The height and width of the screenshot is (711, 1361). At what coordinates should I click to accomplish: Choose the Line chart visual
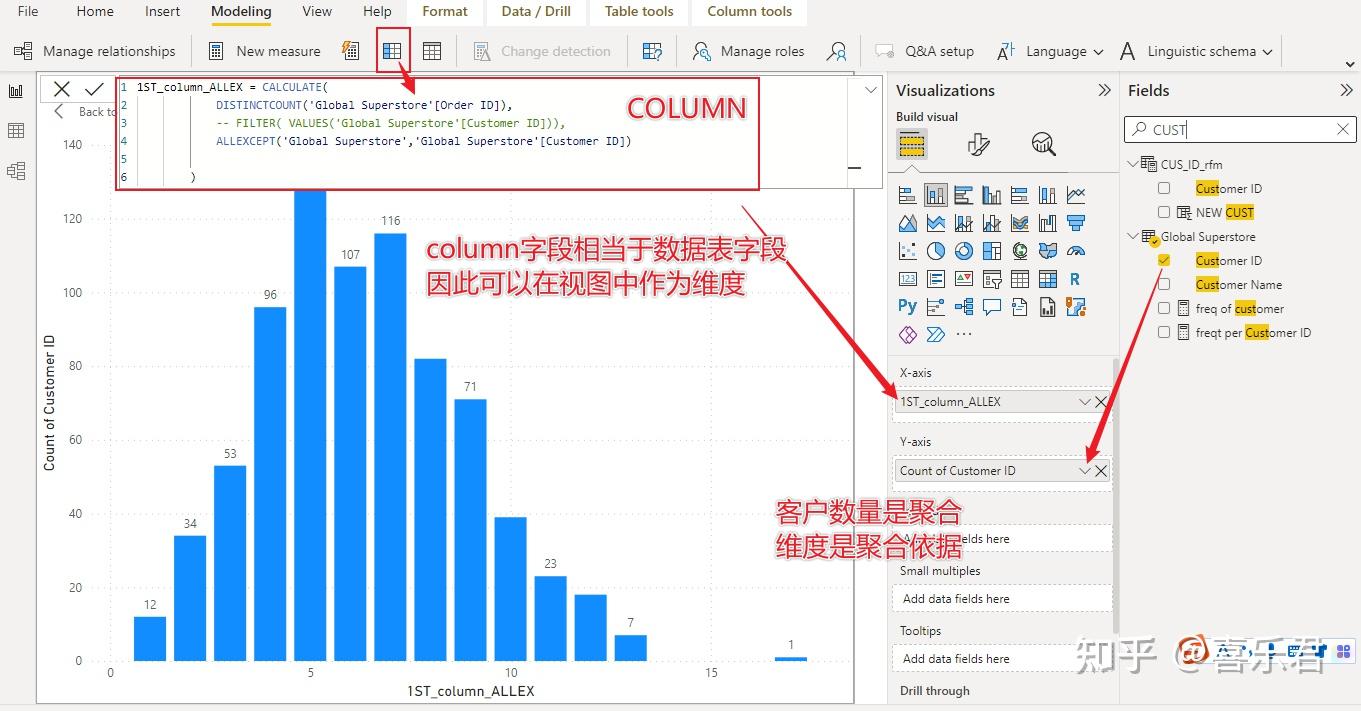[x=1076, y=195]
